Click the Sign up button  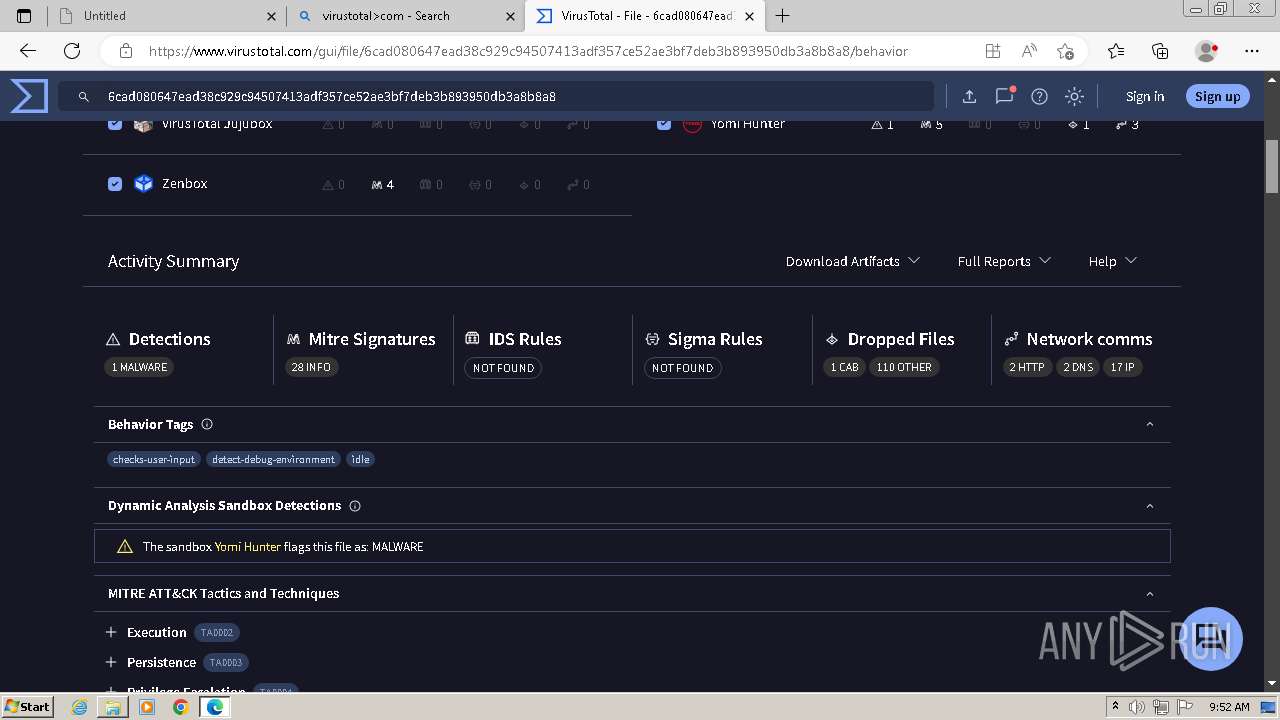pyautogui.click(x=1217, y=97)
